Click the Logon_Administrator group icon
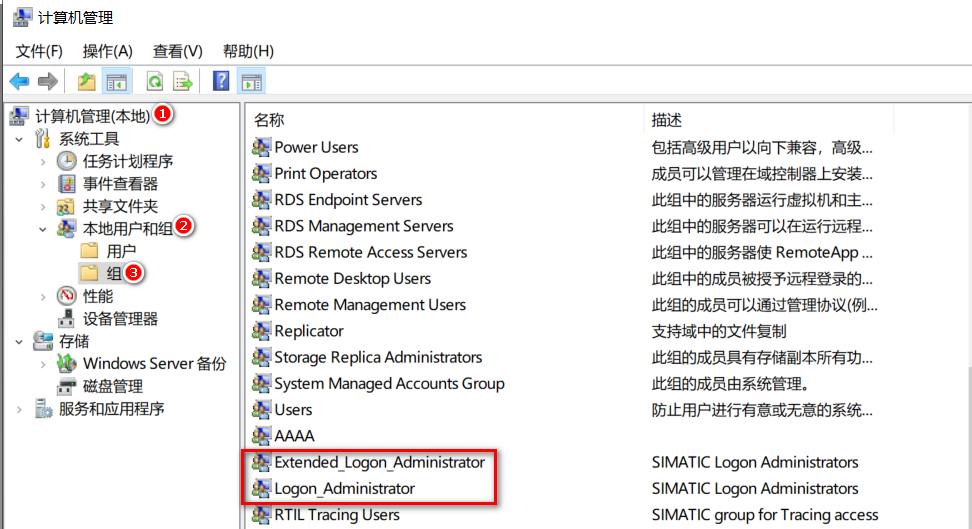The height and width of the screenshot is (529, 972). coord(261,489)
